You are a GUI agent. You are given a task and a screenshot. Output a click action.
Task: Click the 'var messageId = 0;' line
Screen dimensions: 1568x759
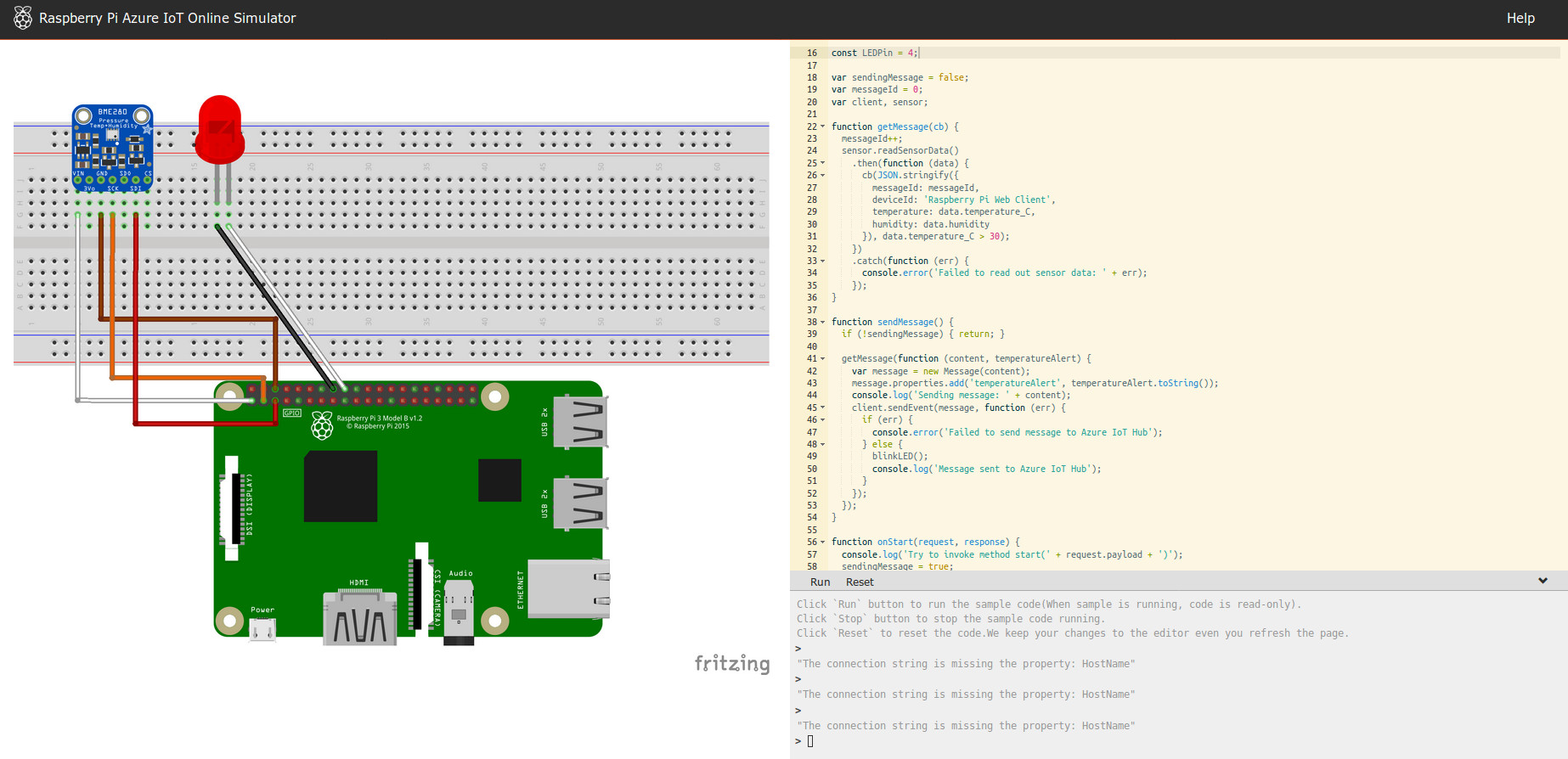coord(877,89)
